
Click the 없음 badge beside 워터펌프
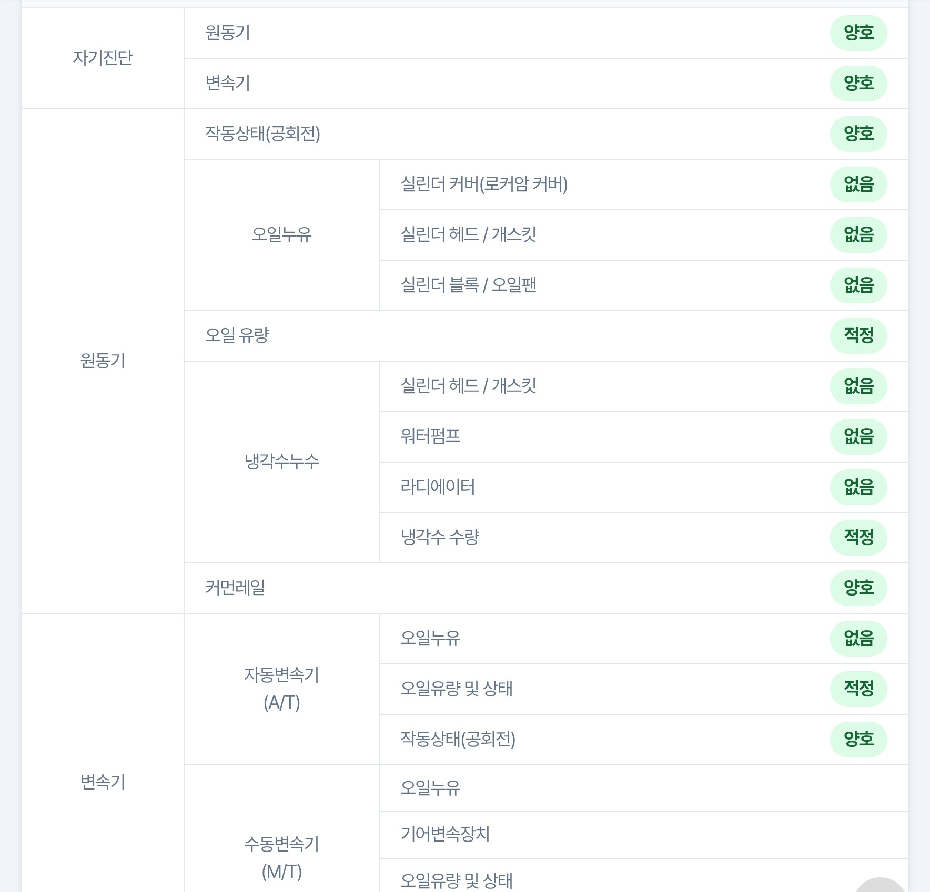pos(858,437)
